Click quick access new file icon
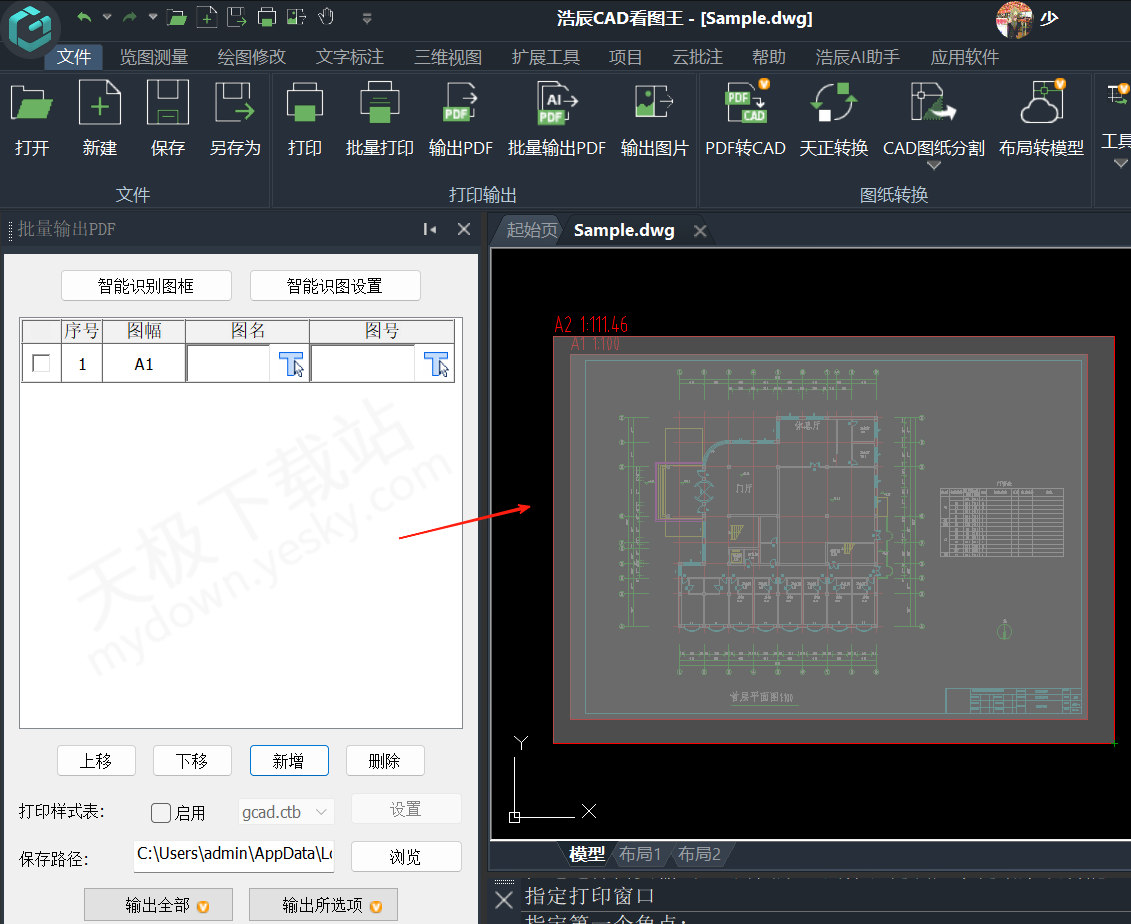The height and width of the screenshot is (924, 1131). pyautogui.click(x=207, y=17)
